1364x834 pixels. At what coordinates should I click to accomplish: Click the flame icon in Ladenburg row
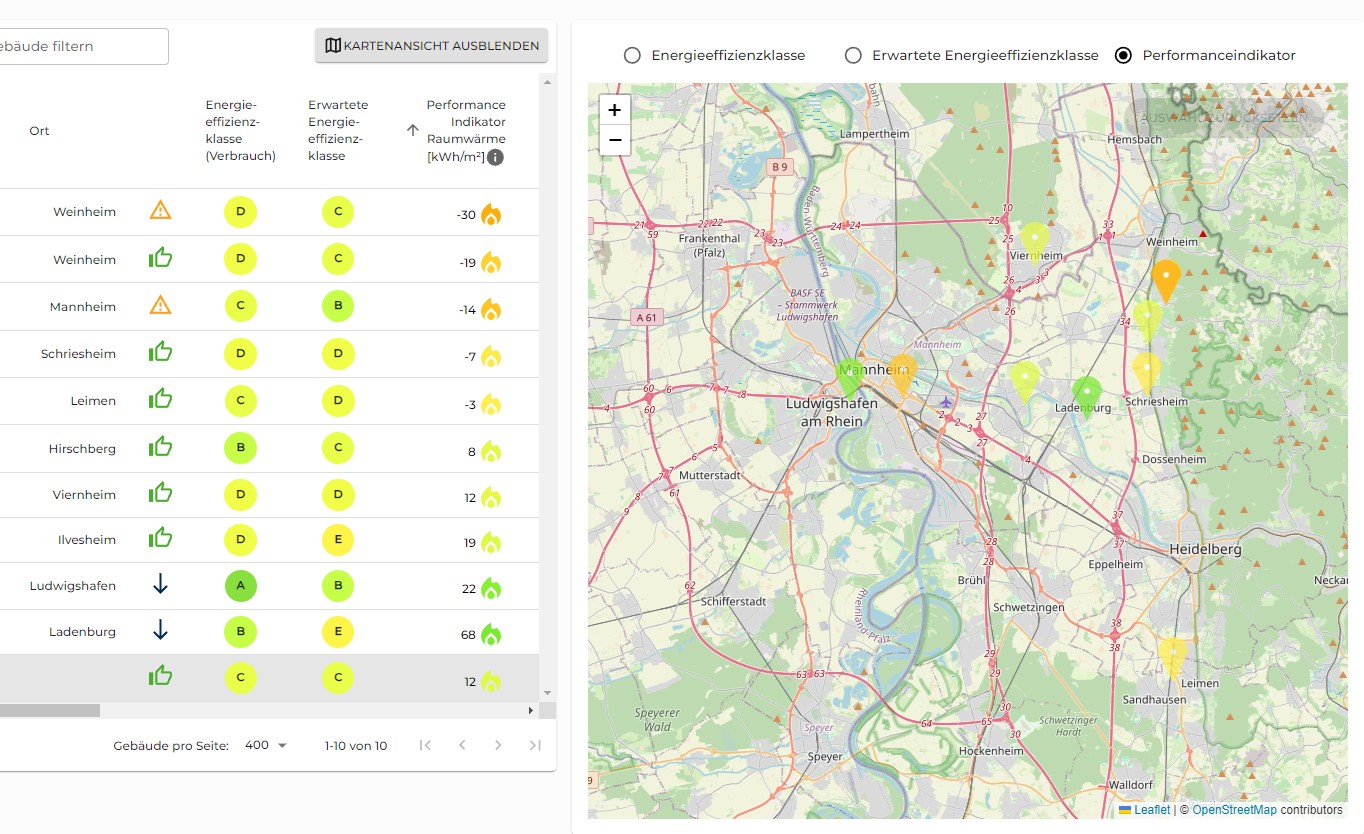pos(490,634)
